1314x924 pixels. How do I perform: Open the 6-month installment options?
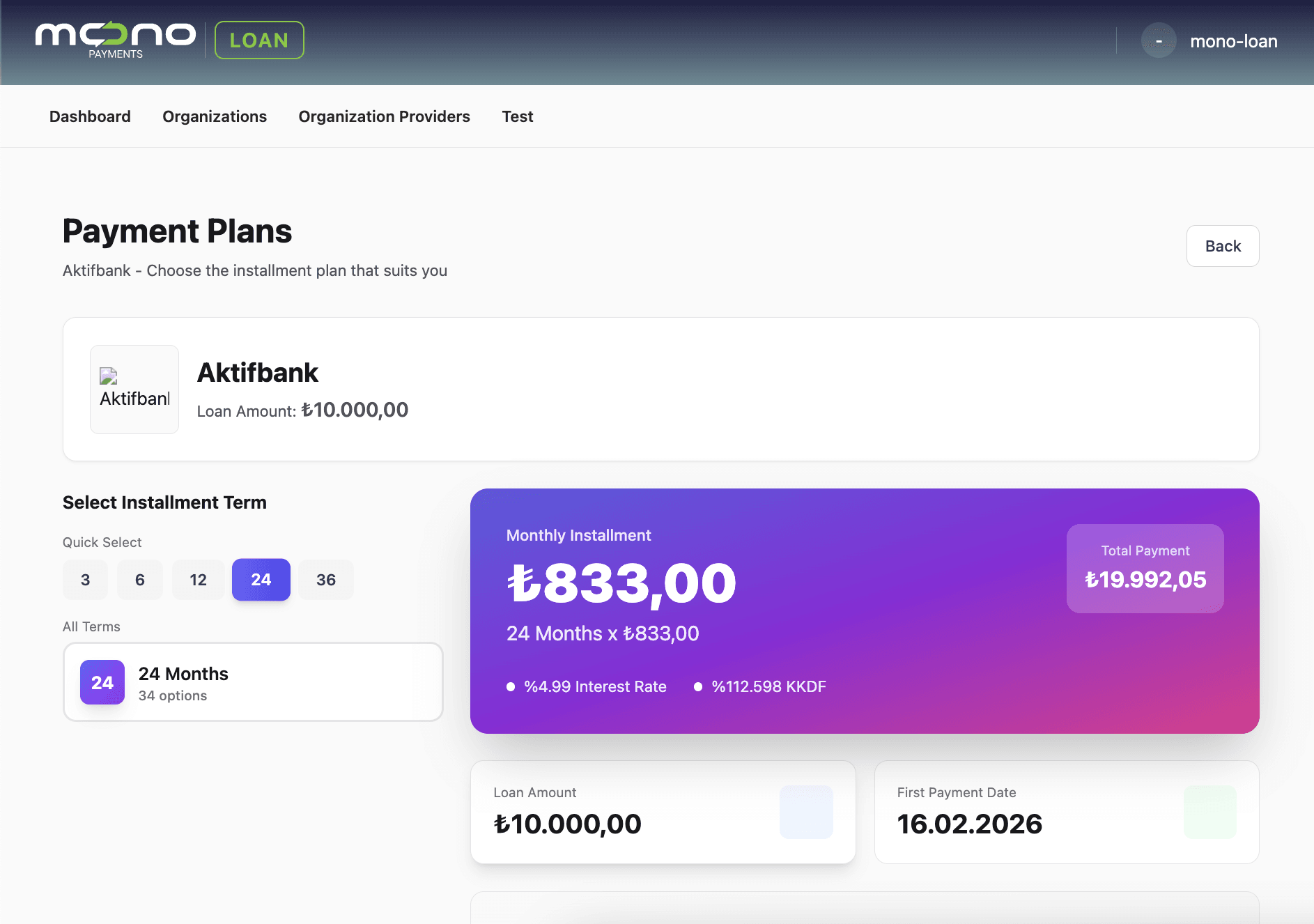tap(139, 579)
